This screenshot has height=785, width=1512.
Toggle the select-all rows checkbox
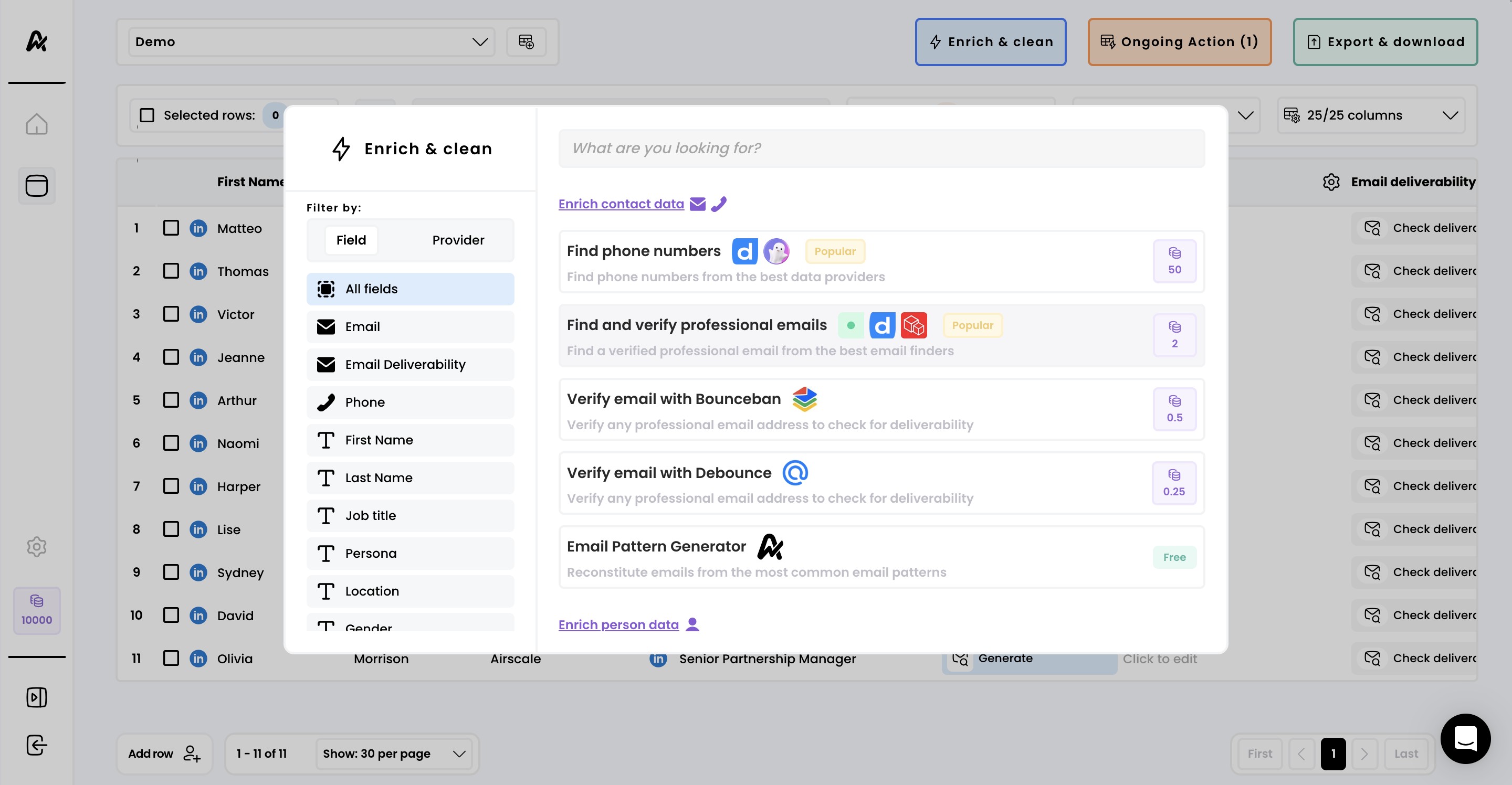pos(147,115)
